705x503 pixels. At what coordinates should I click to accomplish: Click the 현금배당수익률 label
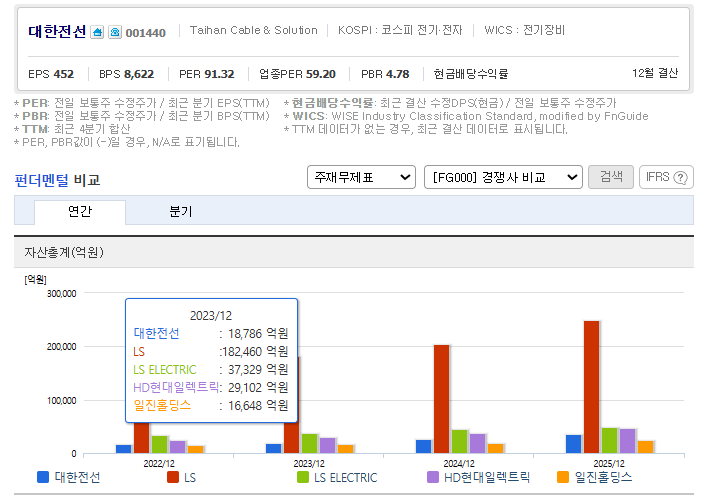[x=471, y=74]
